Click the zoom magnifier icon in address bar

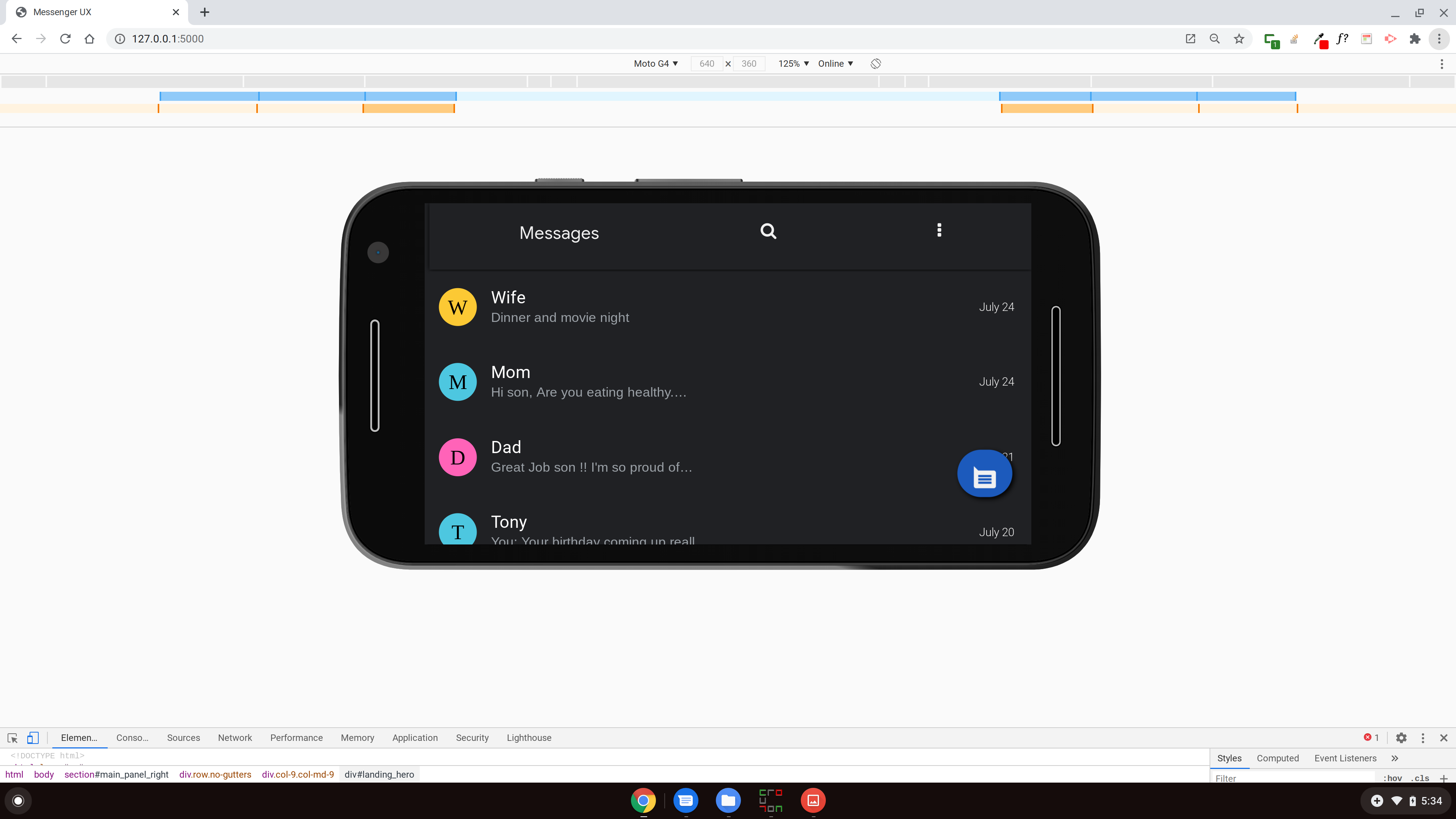pos(1214,39)
